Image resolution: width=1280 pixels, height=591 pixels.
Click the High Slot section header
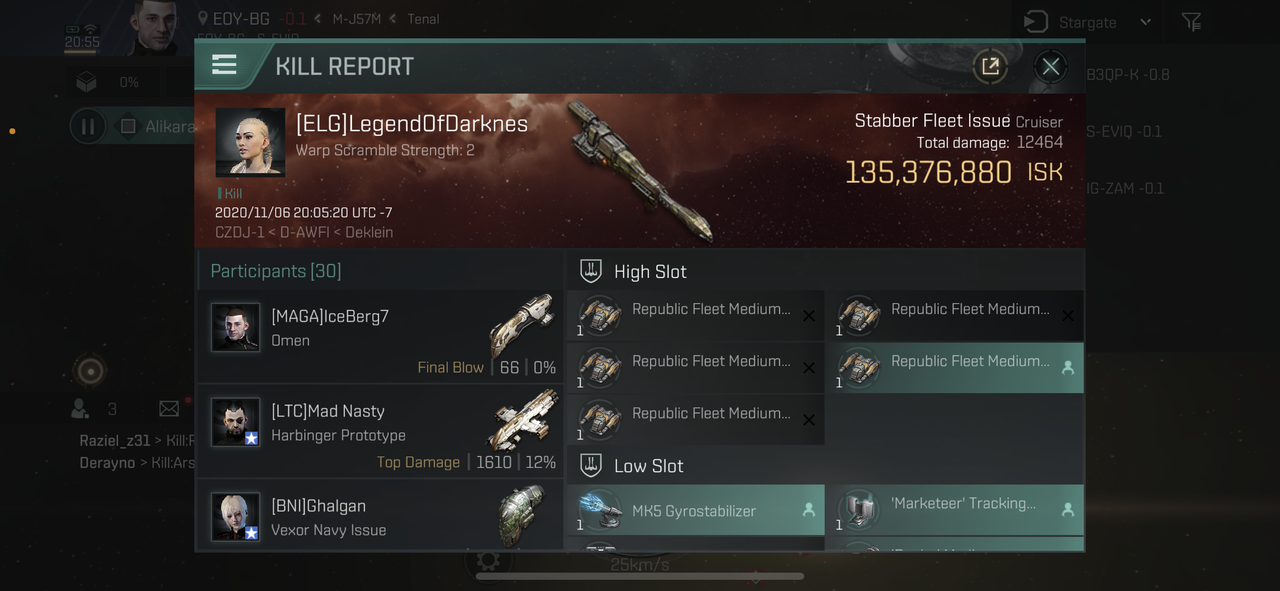click(x=650, y=272)
